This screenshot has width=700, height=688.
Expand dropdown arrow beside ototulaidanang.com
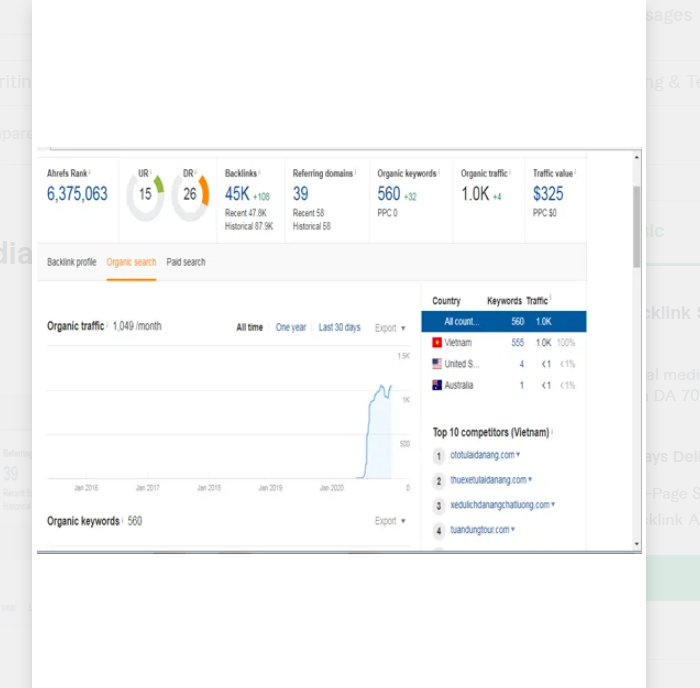pos(518,454)
